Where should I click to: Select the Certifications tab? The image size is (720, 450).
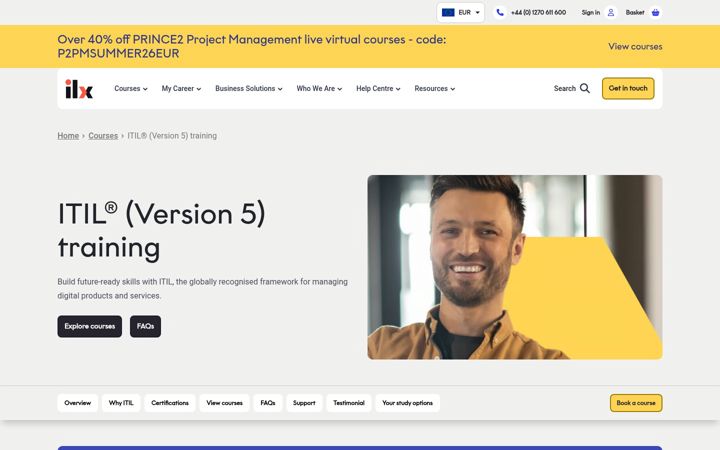[x=170, y=403]
